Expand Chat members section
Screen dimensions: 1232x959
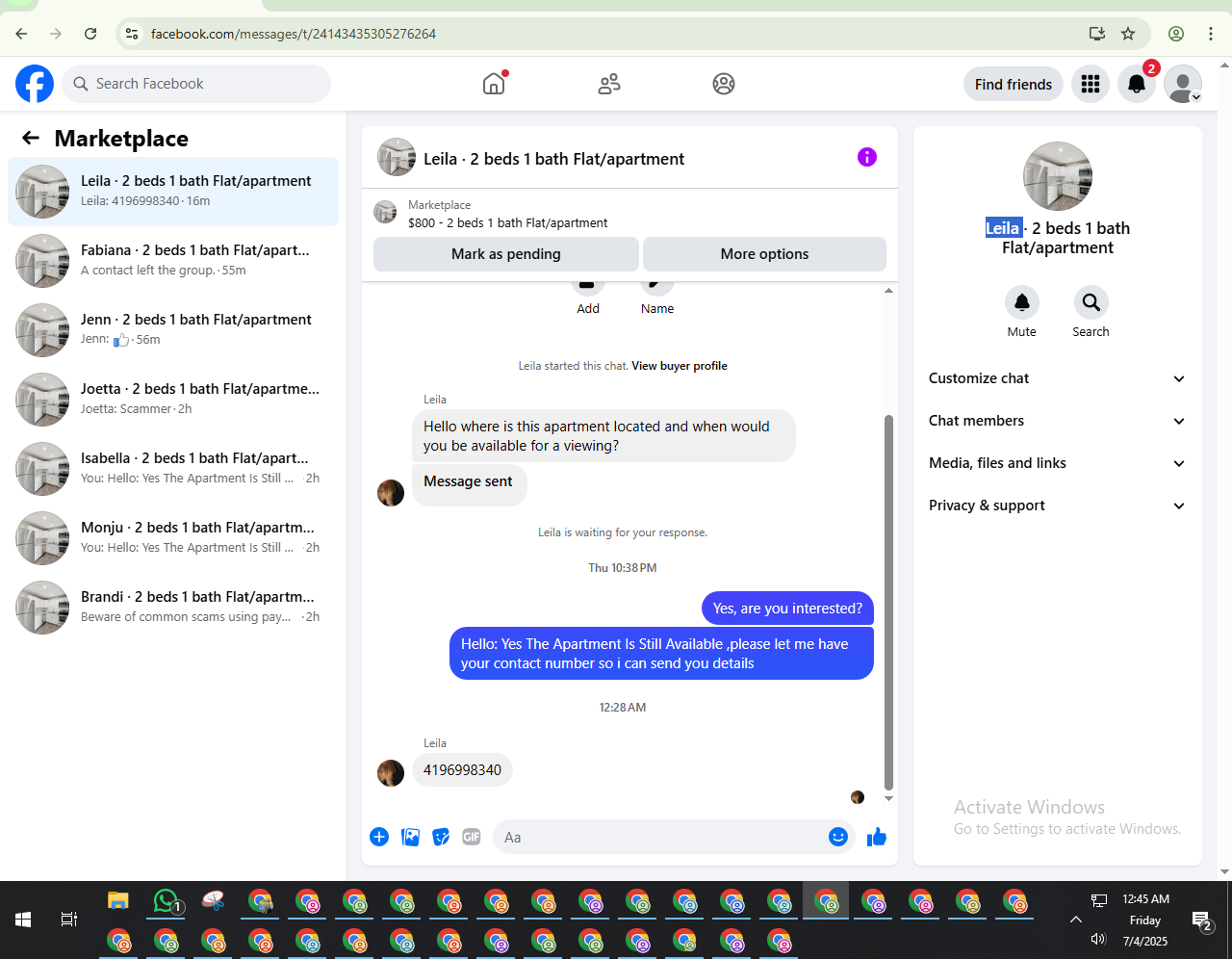point(1057,421)
